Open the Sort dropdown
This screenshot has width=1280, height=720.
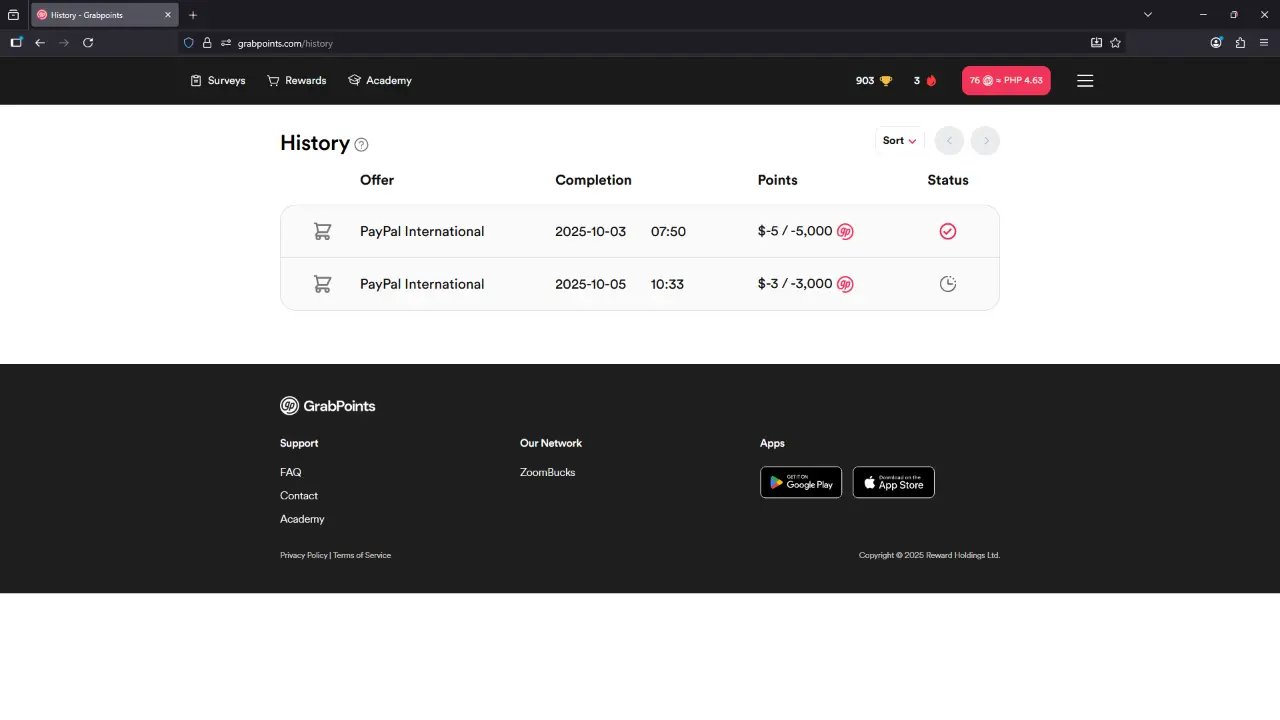(899, 141)
